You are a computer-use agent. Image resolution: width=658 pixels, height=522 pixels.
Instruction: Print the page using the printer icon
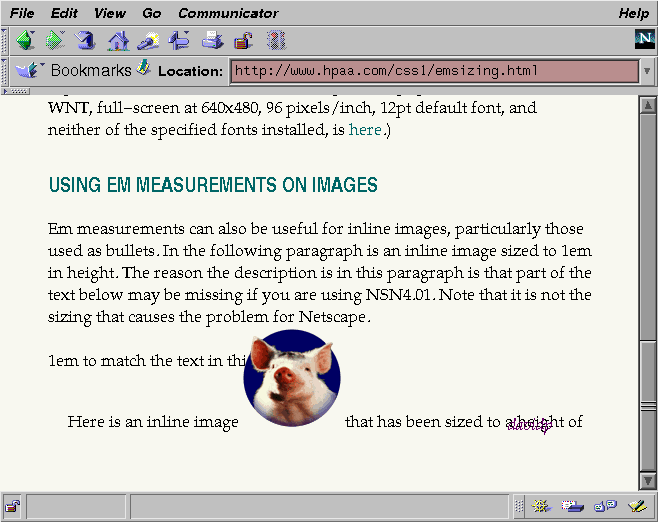[212, 41]
